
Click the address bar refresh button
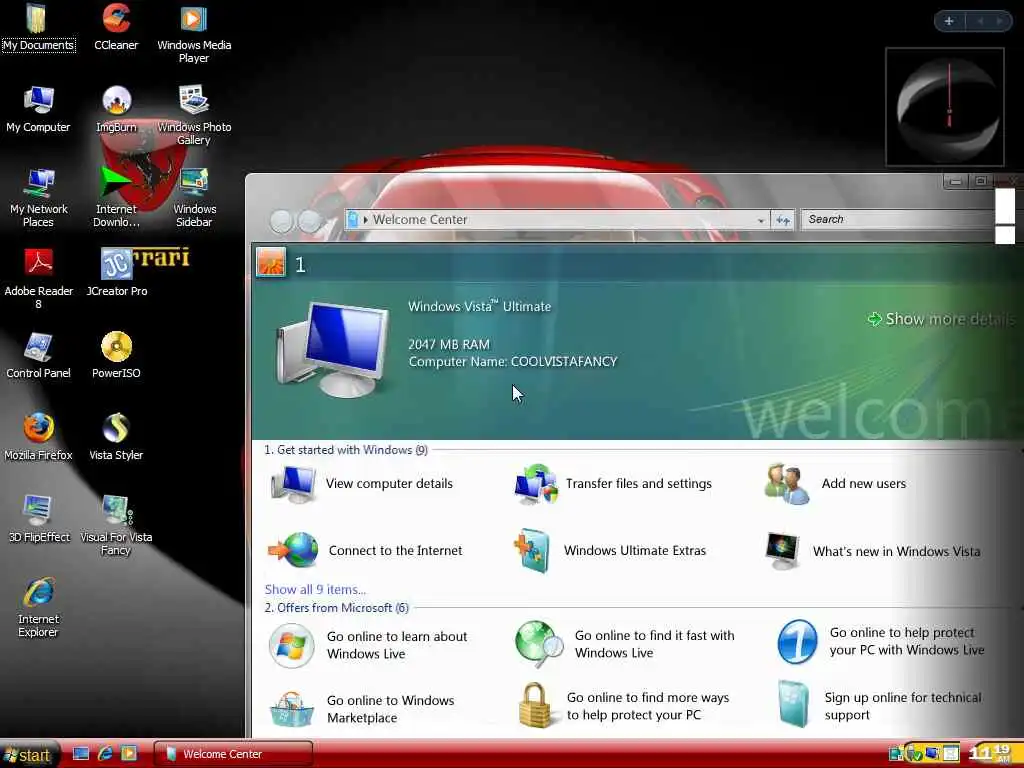pyautogui.click(x=782, y=220)
